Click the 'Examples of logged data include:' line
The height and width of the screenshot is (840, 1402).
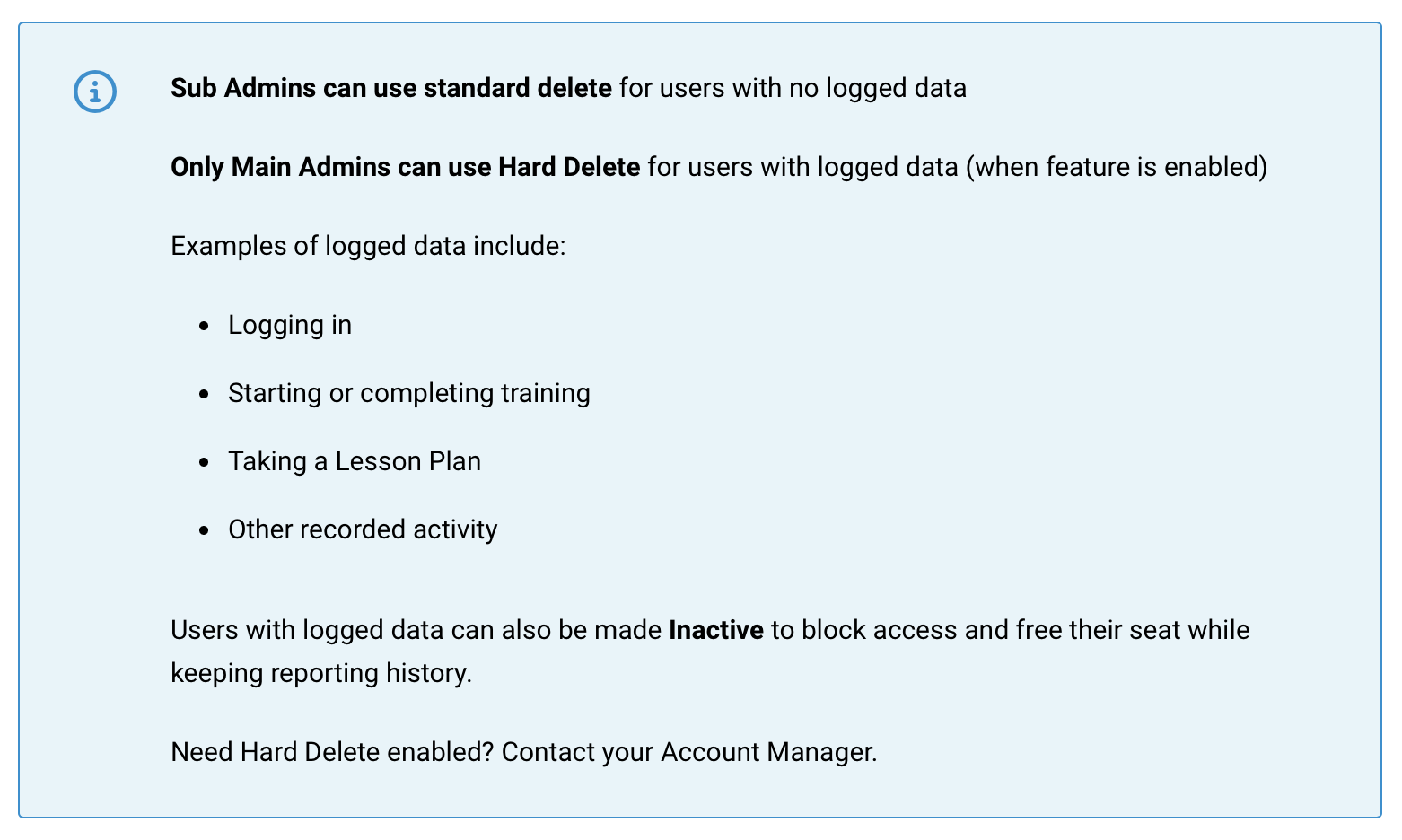tap(368, 246)
